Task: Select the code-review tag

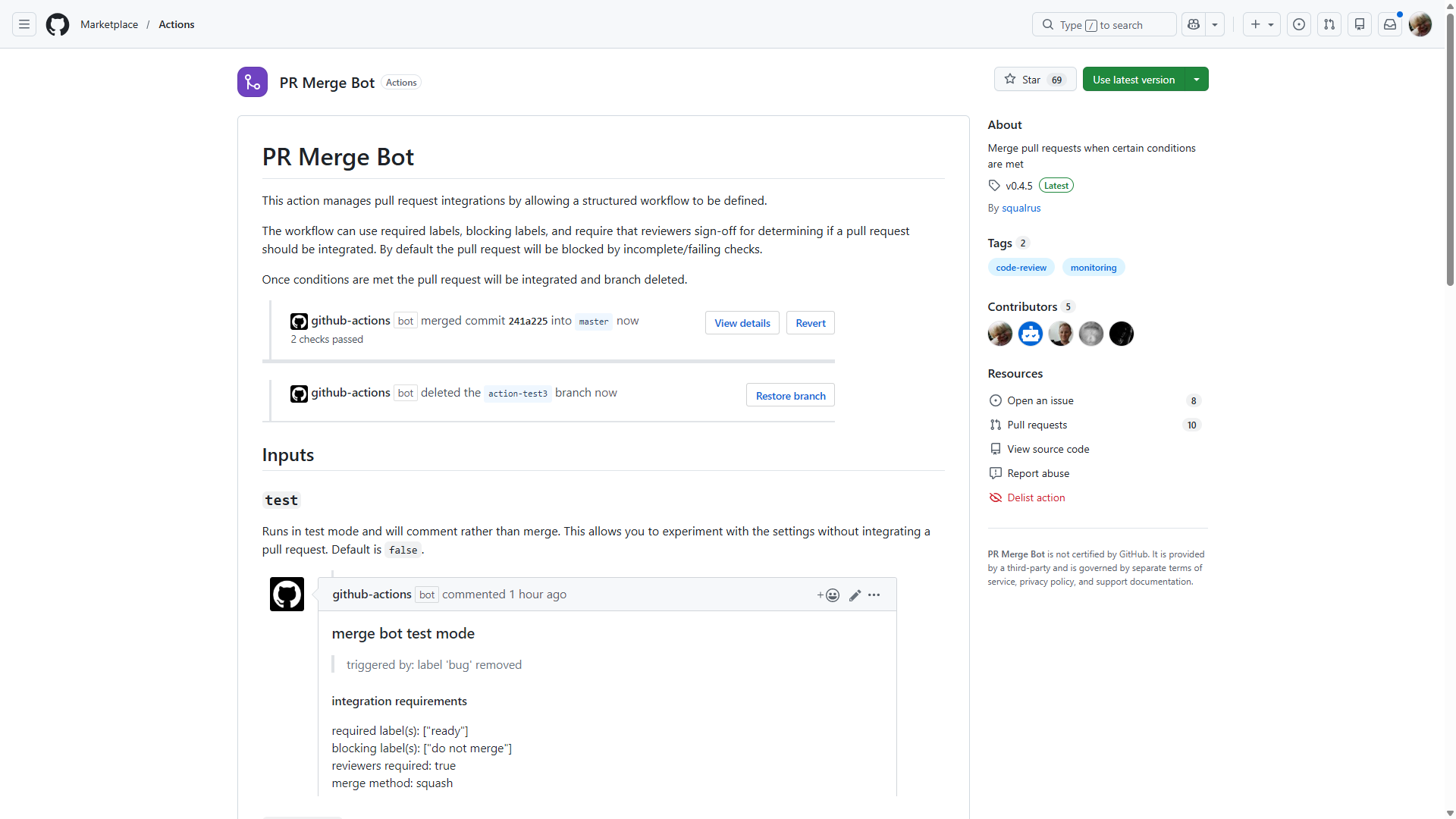Action: click(x=1021, y=268)
